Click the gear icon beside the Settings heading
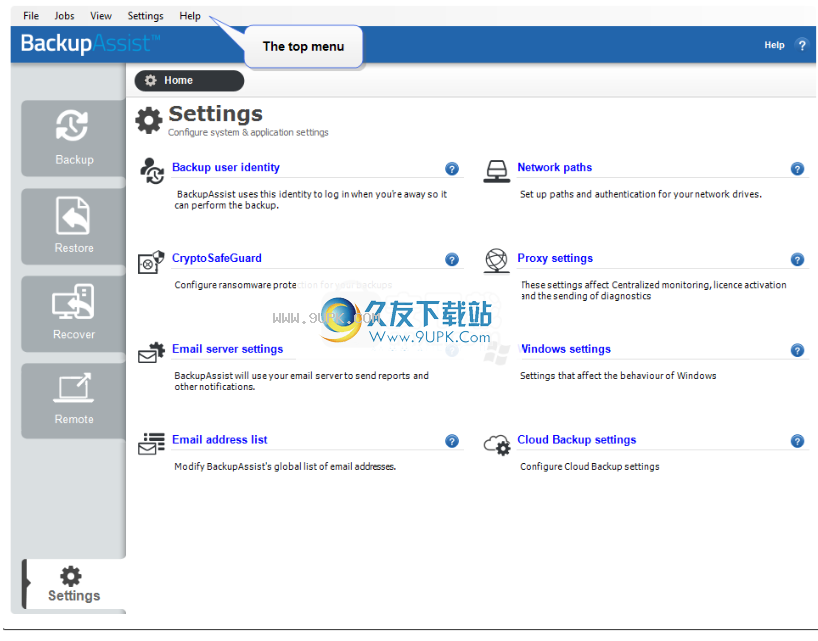 149,120
